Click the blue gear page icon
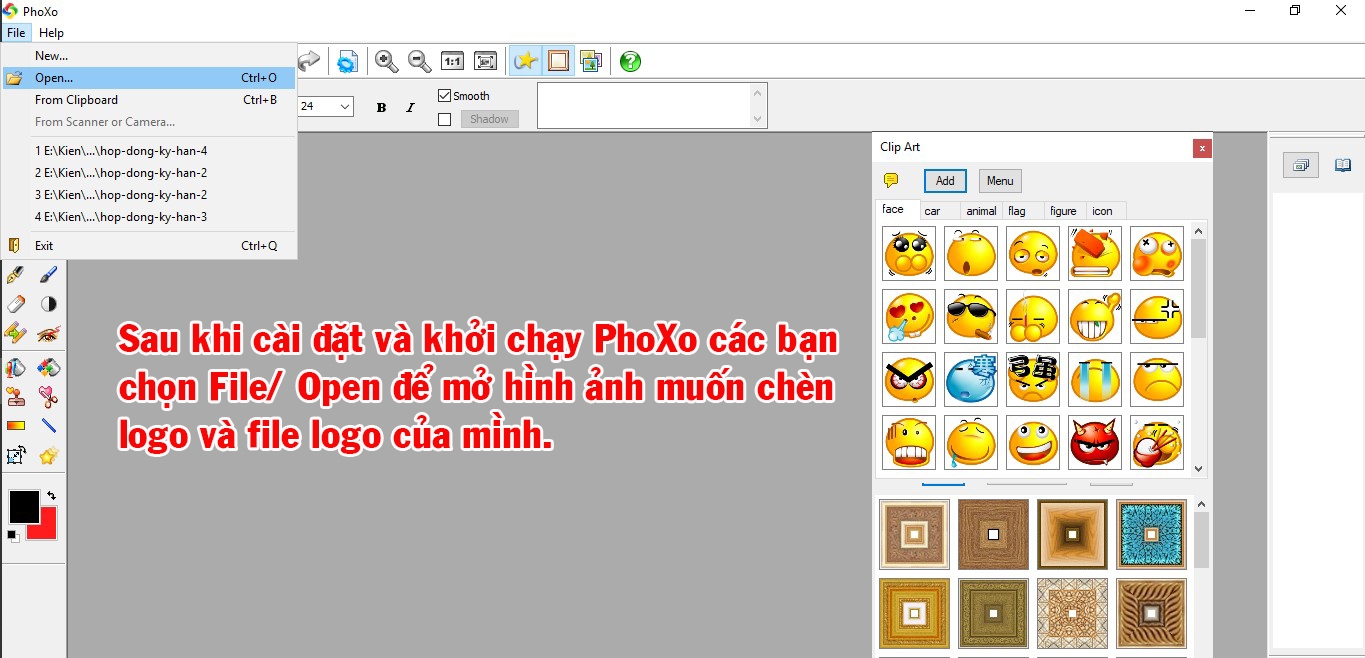 (x=347, y=61)
